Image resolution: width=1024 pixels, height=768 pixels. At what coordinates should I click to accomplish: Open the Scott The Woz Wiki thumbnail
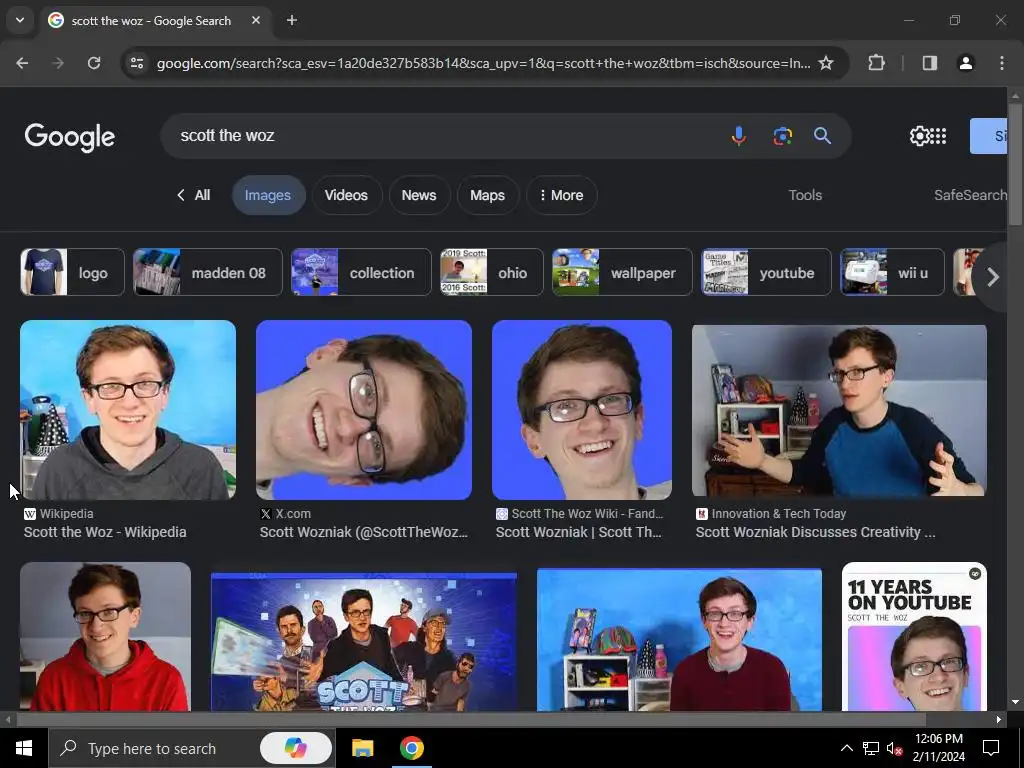[x=582, y=410]
